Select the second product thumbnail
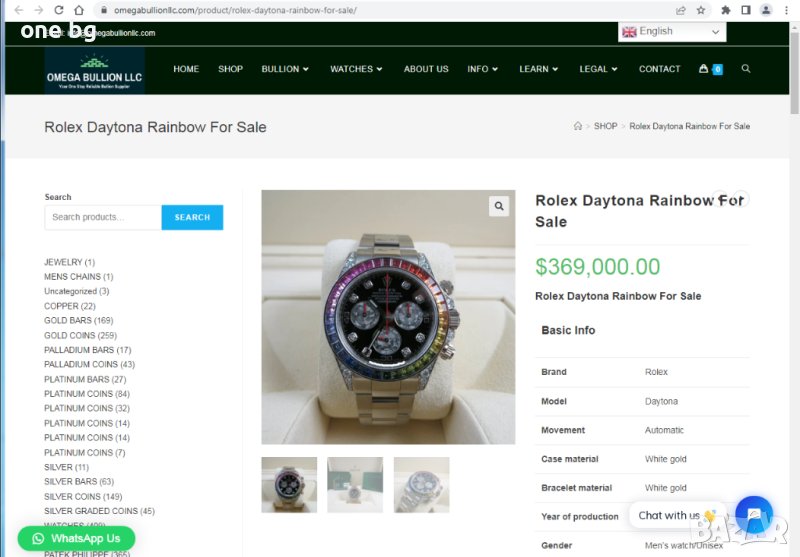 [x=355, y=485]
